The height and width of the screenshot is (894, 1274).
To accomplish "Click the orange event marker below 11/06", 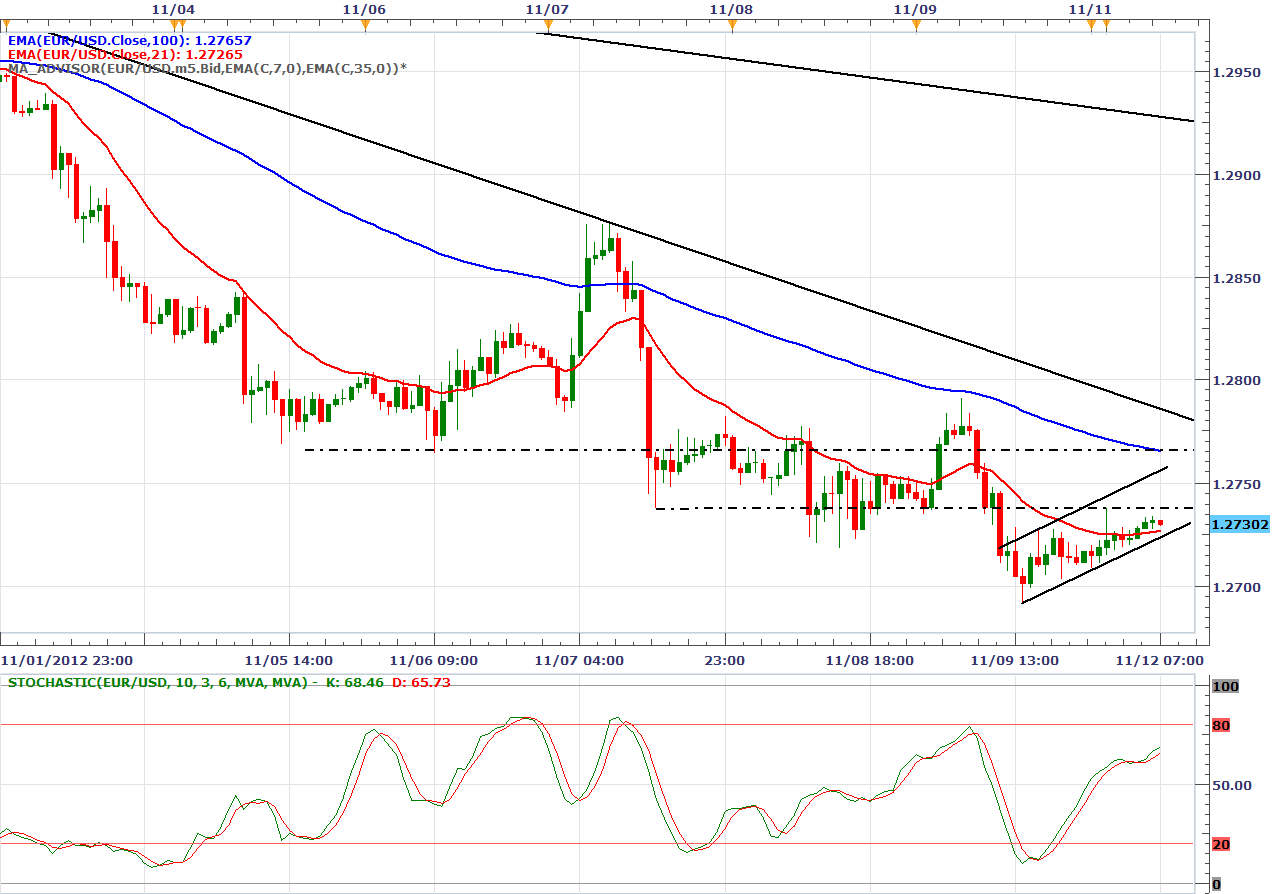I will (x=365, y=23).
